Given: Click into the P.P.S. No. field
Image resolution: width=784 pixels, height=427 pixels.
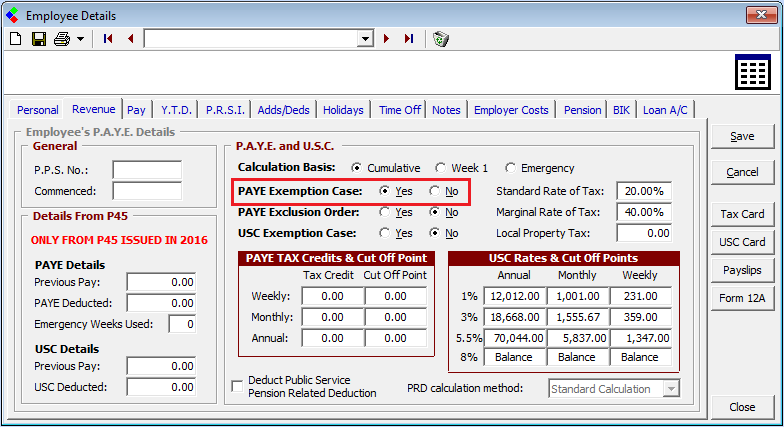Looking at the screenshot, I should tap(147, 170).
